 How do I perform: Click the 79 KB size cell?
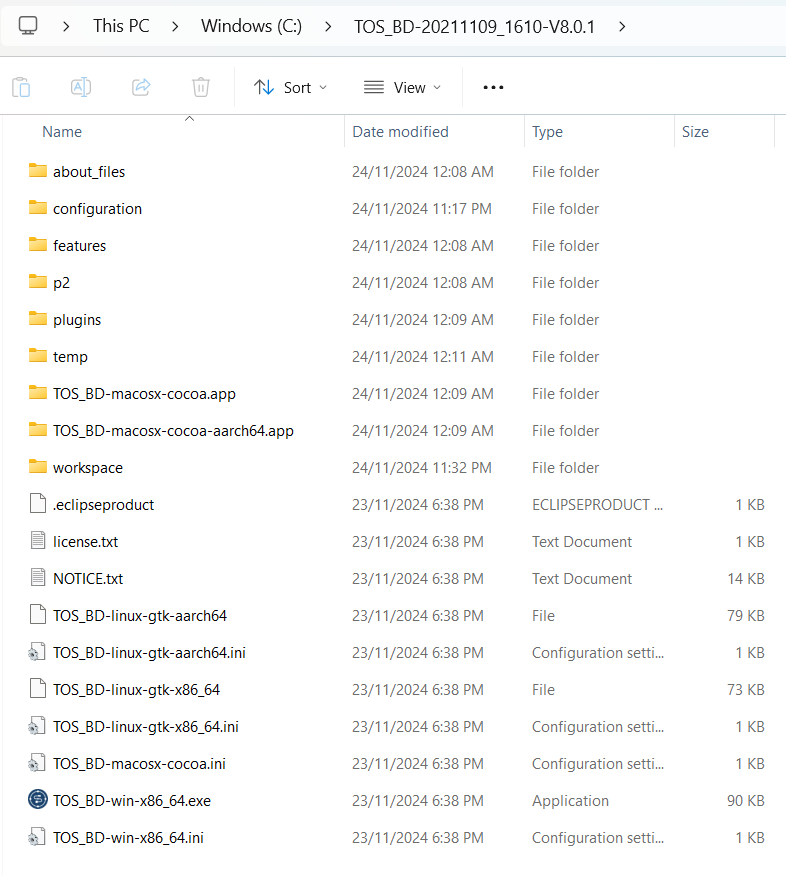point(746,616)
